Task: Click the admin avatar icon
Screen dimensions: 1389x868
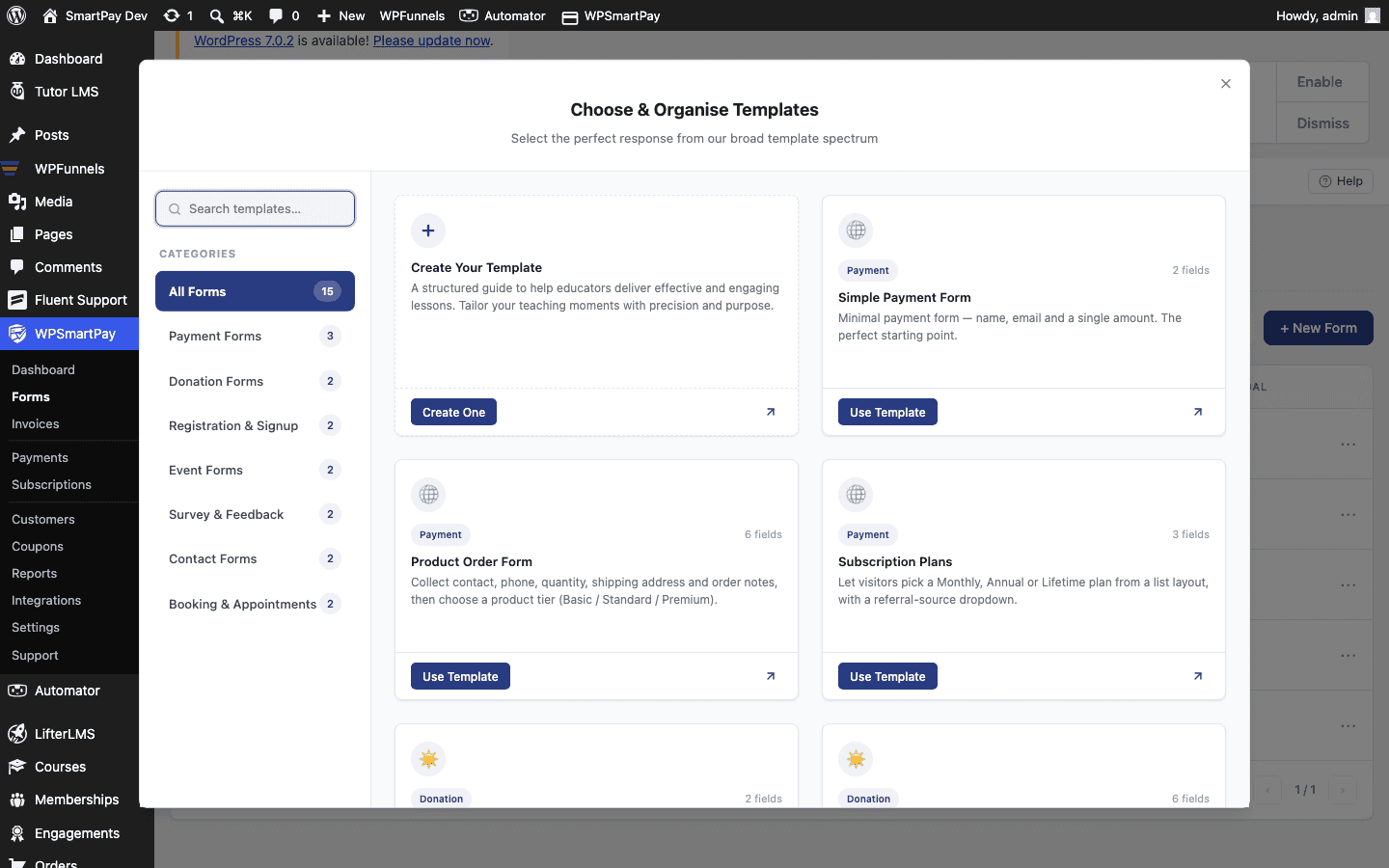Action: tap(1373, 15)
